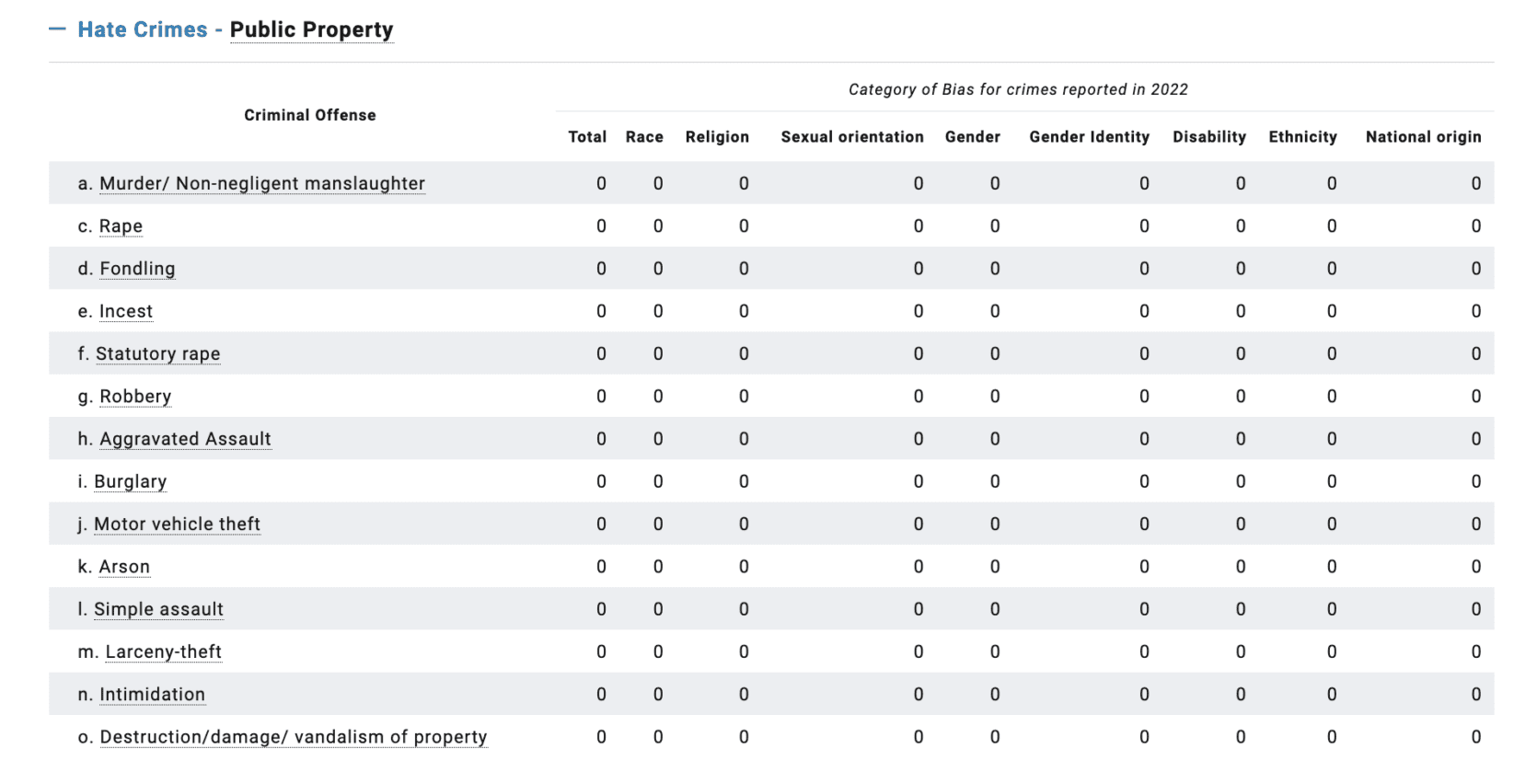The image size is (1537, 784).
Task: Open the Incest offense definition
Action: (126, 311)
